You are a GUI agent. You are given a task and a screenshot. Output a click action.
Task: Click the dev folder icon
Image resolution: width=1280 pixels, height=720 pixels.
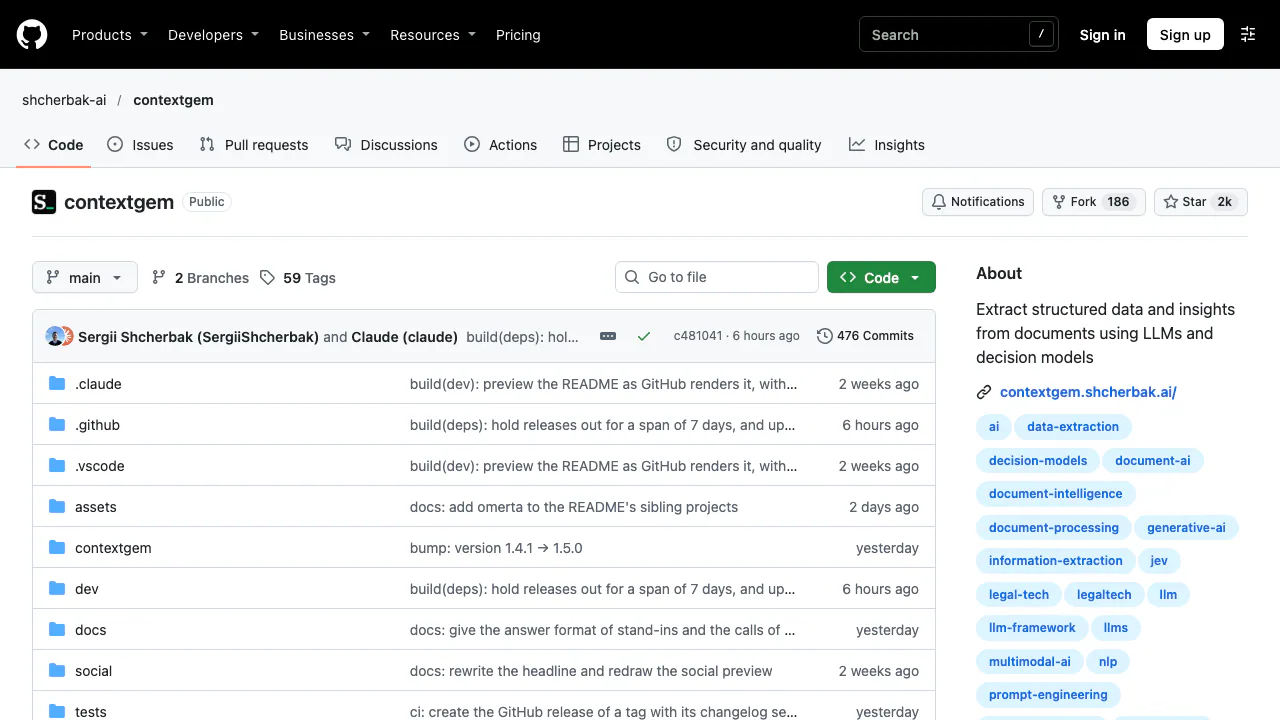click(57, 589)
